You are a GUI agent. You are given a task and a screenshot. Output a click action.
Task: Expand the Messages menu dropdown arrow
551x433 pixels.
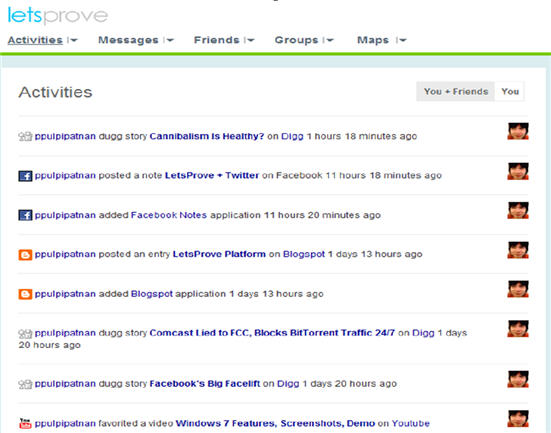coord(169,40)
